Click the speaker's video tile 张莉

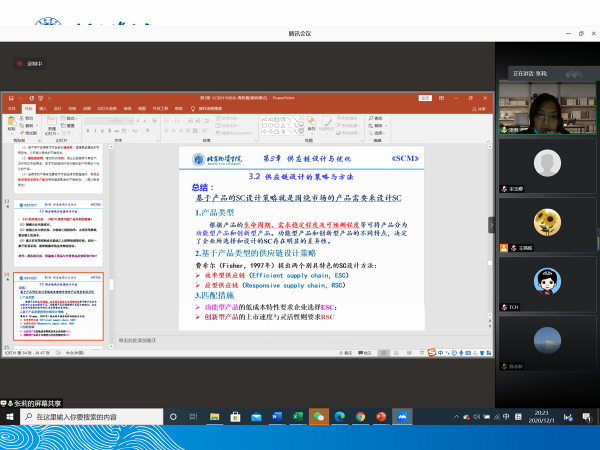point(546,106)
